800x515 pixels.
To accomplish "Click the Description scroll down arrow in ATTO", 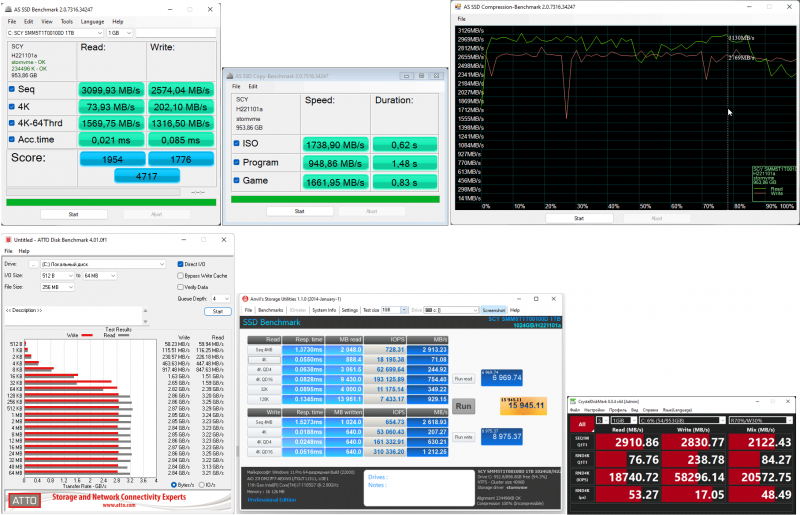I will pos(145,322).
